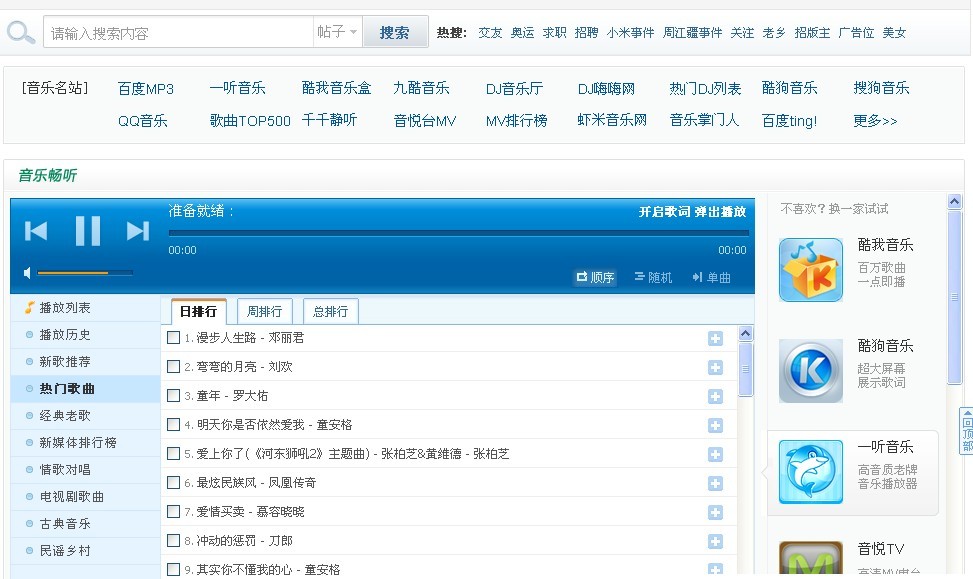The height and width of the screenshot is (579, 973).
Task: Open the 酷我音乐盒 link
Action: tap(336, 88)
